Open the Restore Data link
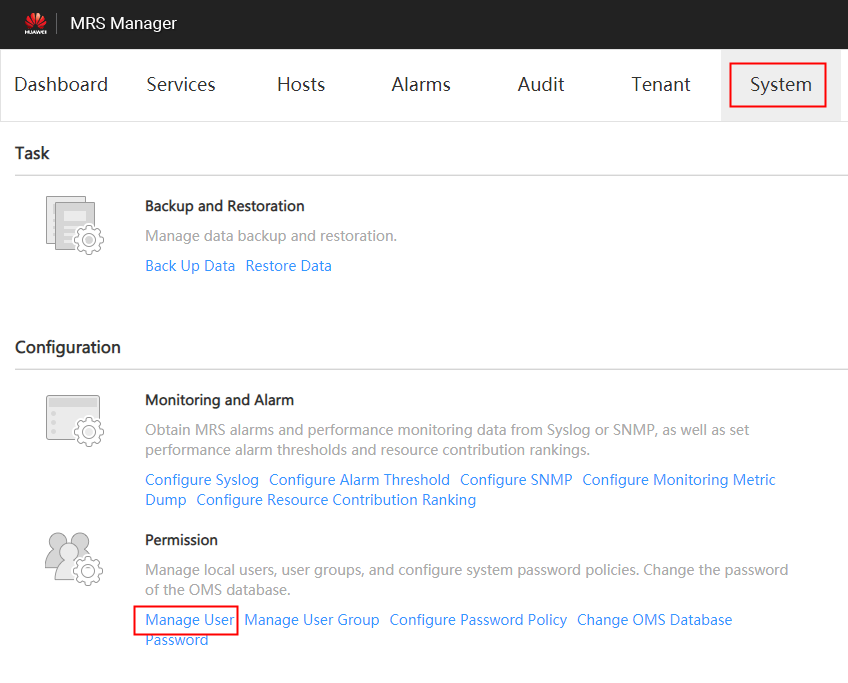Viewport: 848px width, 683px height. [288, 266]
